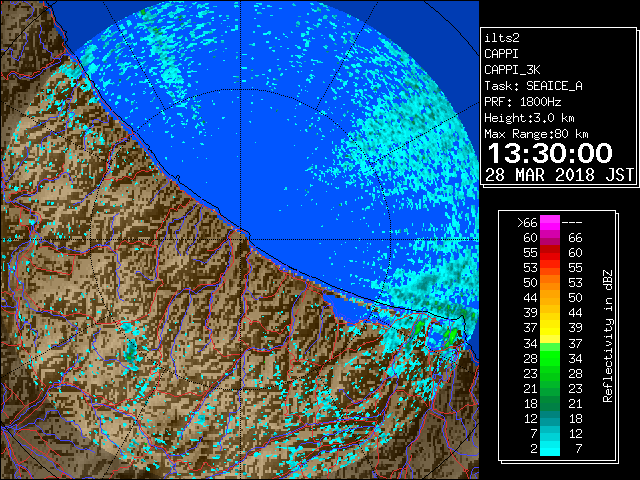
Task: Click the radar center where the dotted grid lines cross
Action: tap(241, 239)
